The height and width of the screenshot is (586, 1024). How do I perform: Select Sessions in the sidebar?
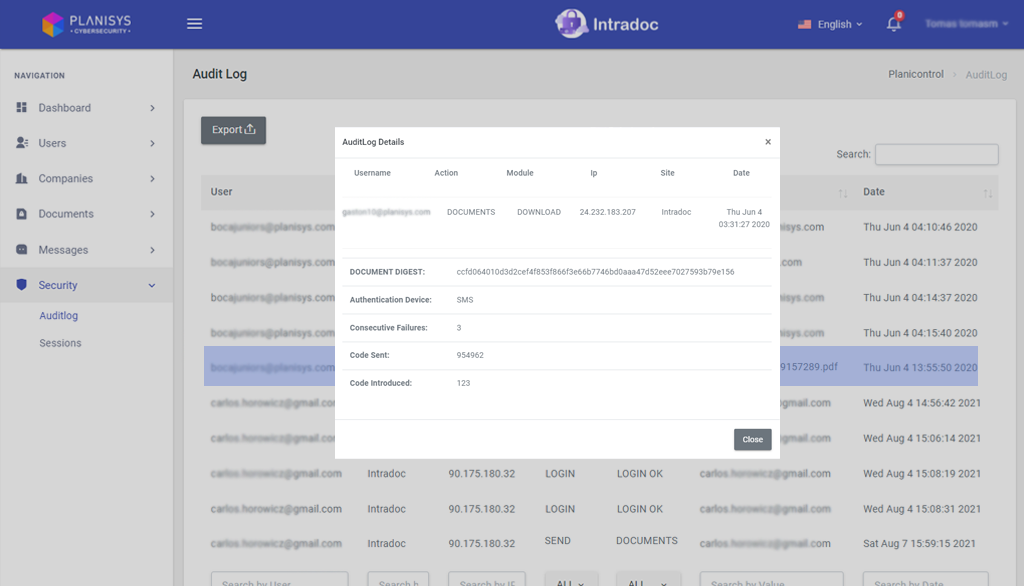coord(60,343)
